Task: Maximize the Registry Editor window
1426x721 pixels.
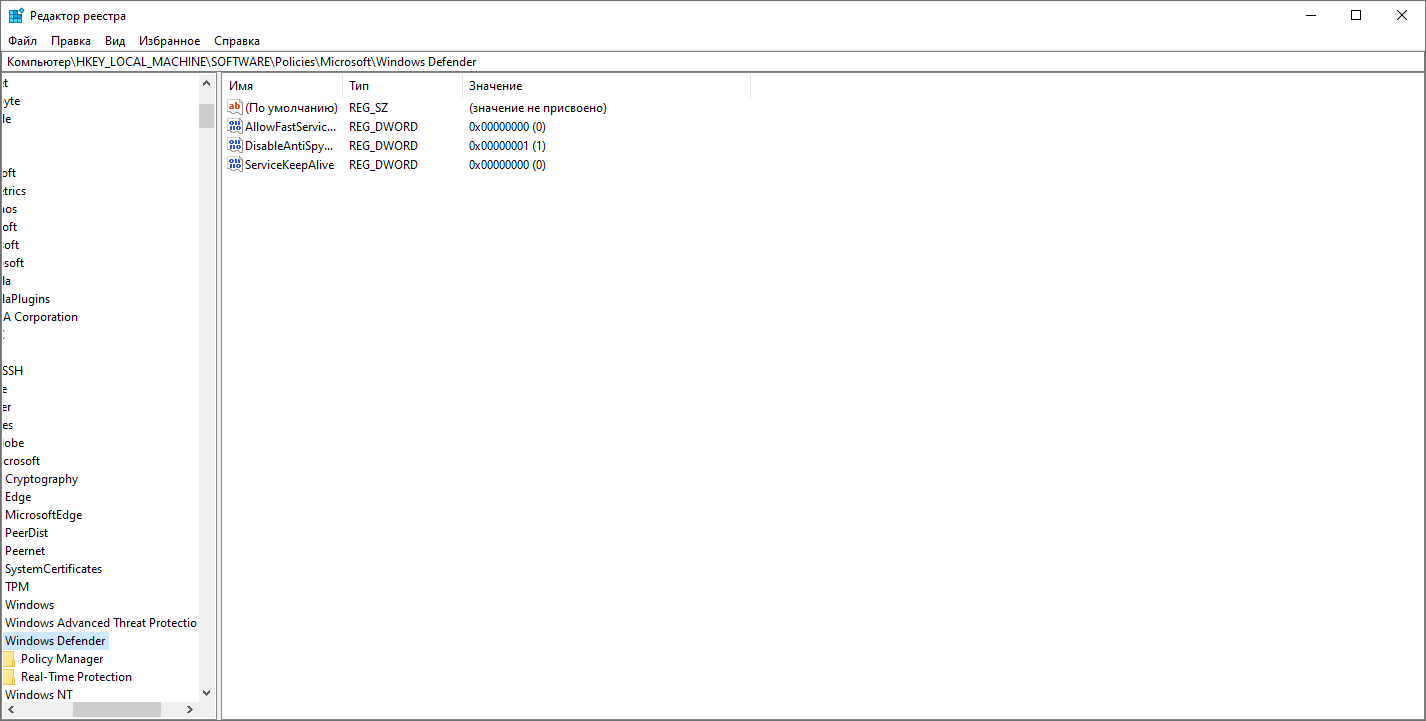Action: (1356, 15)
